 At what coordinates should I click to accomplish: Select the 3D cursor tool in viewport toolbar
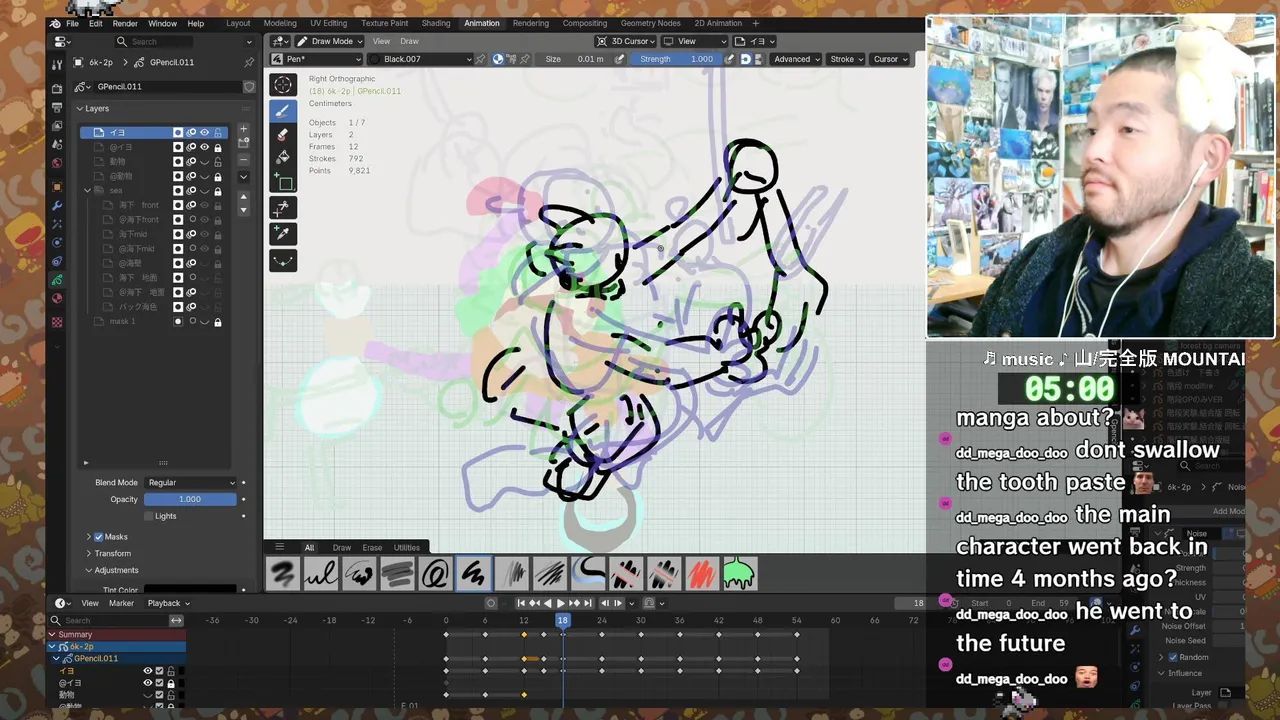[283, 86]
